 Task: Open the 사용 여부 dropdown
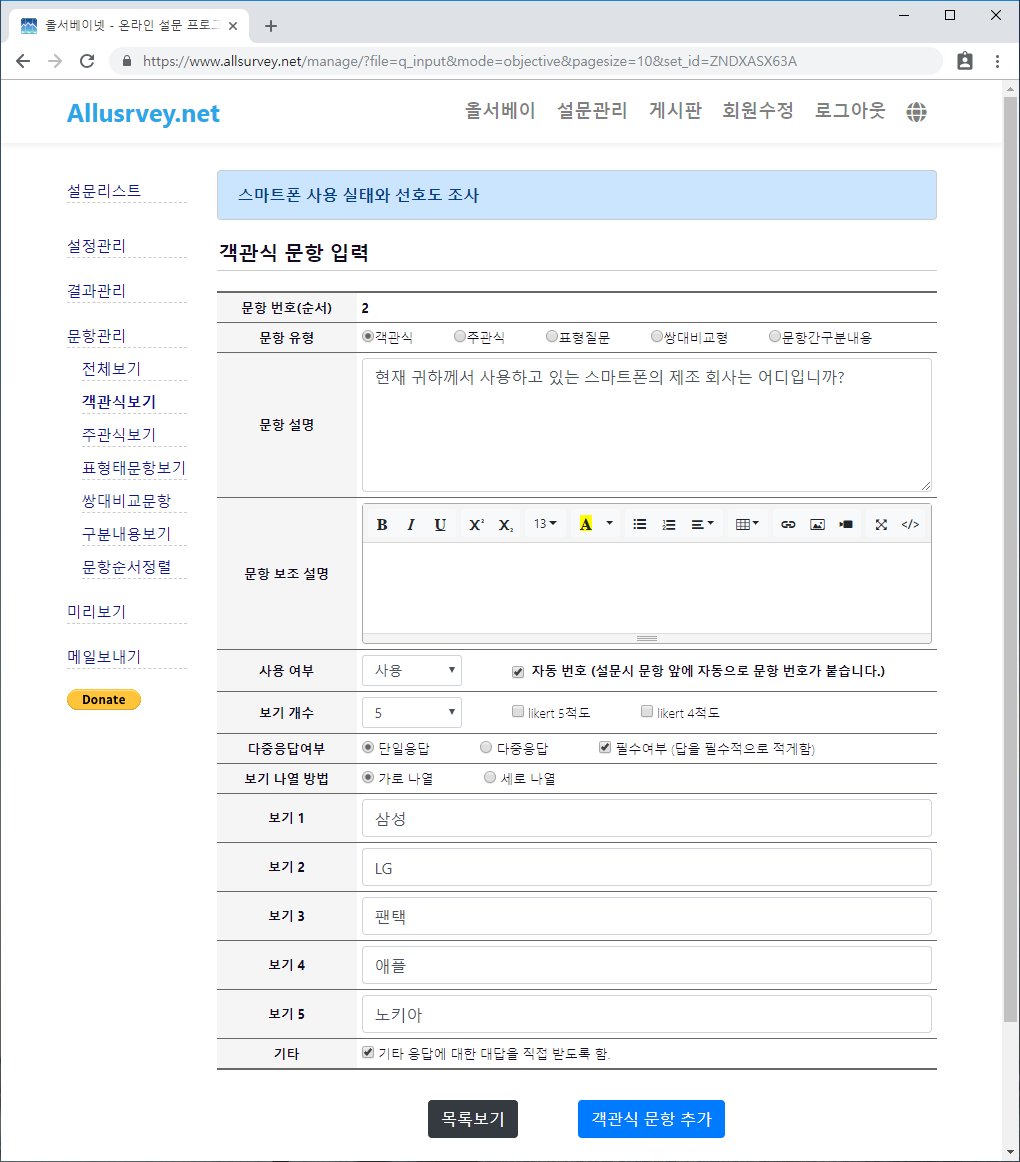click(x=412, y=670)
